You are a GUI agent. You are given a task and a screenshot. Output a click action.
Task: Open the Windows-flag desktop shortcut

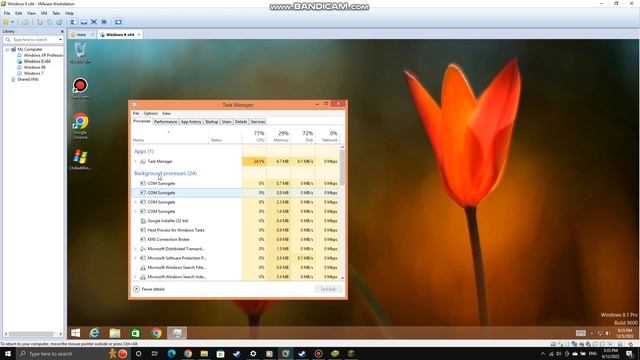[80, 160]
